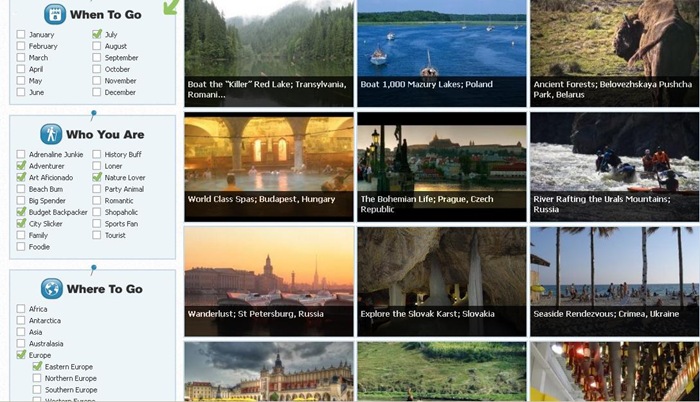This screenshot has width=700, height=402.
Task: Click the 'Explore the Slovak Karst; Slovakia' caption
Action: point(427,314)
